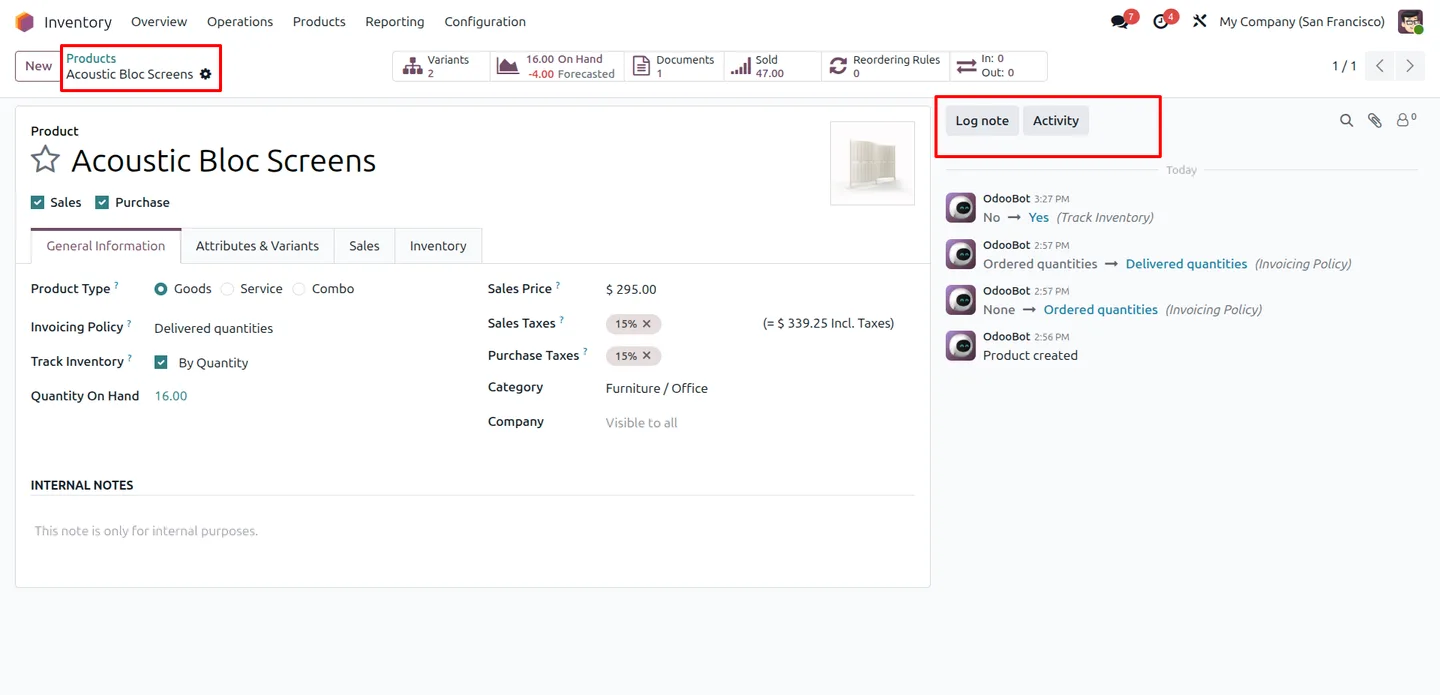
Task: Click the Purchase Taxes help question mark
Action: tap(585, 352)
